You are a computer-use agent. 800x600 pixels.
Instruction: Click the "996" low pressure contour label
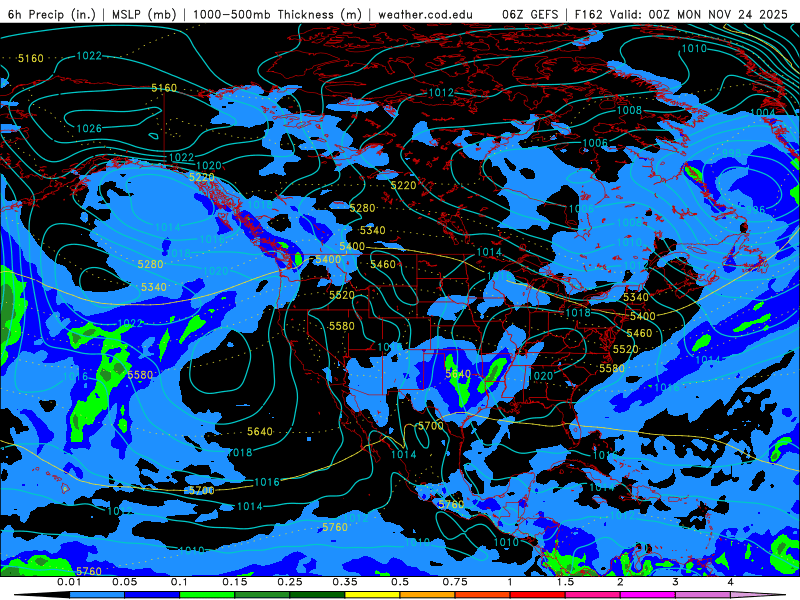[x=756, y=210]
